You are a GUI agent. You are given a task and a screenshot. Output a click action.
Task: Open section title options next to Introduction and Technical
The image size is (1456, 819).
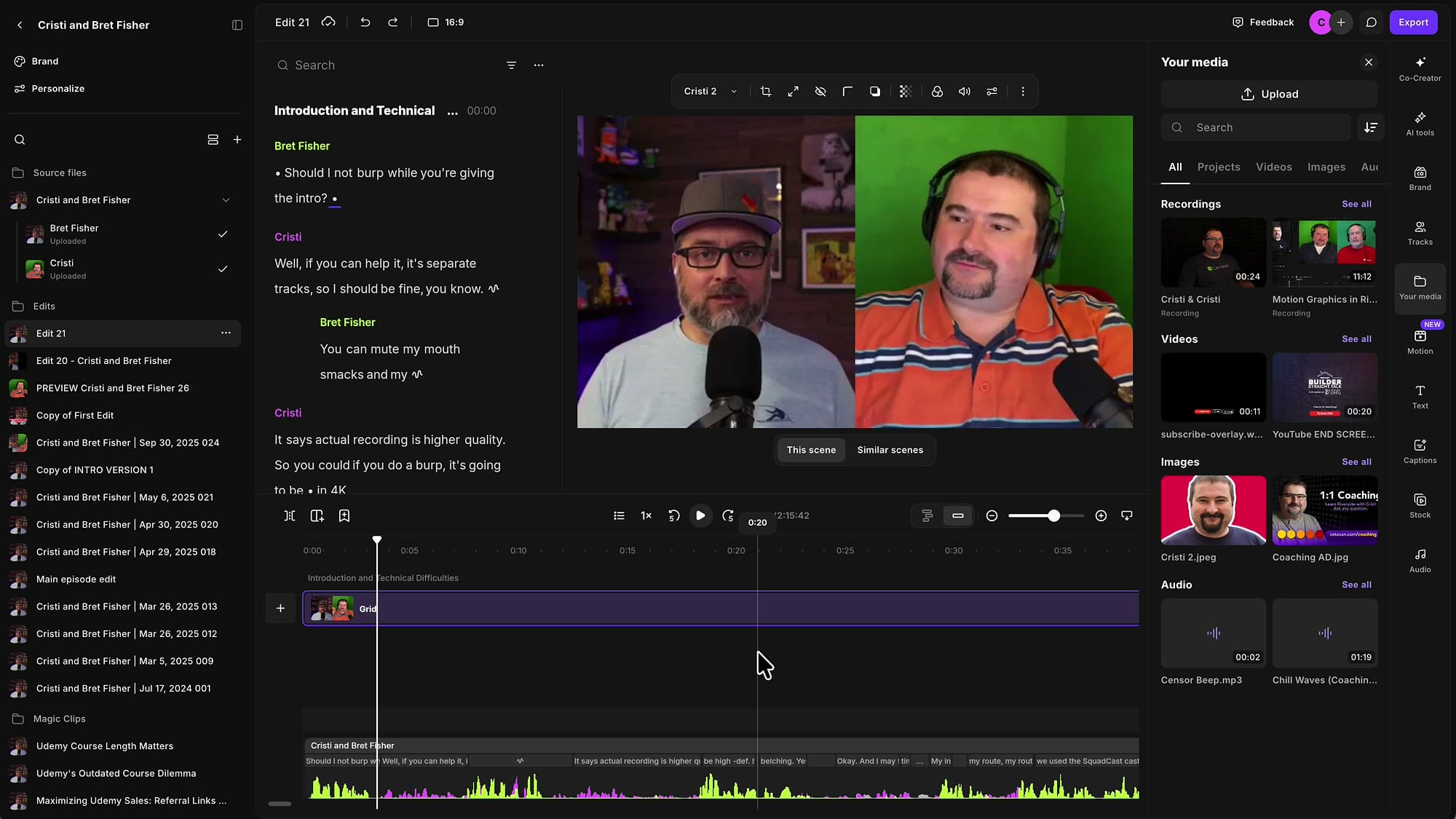(452, 111)
